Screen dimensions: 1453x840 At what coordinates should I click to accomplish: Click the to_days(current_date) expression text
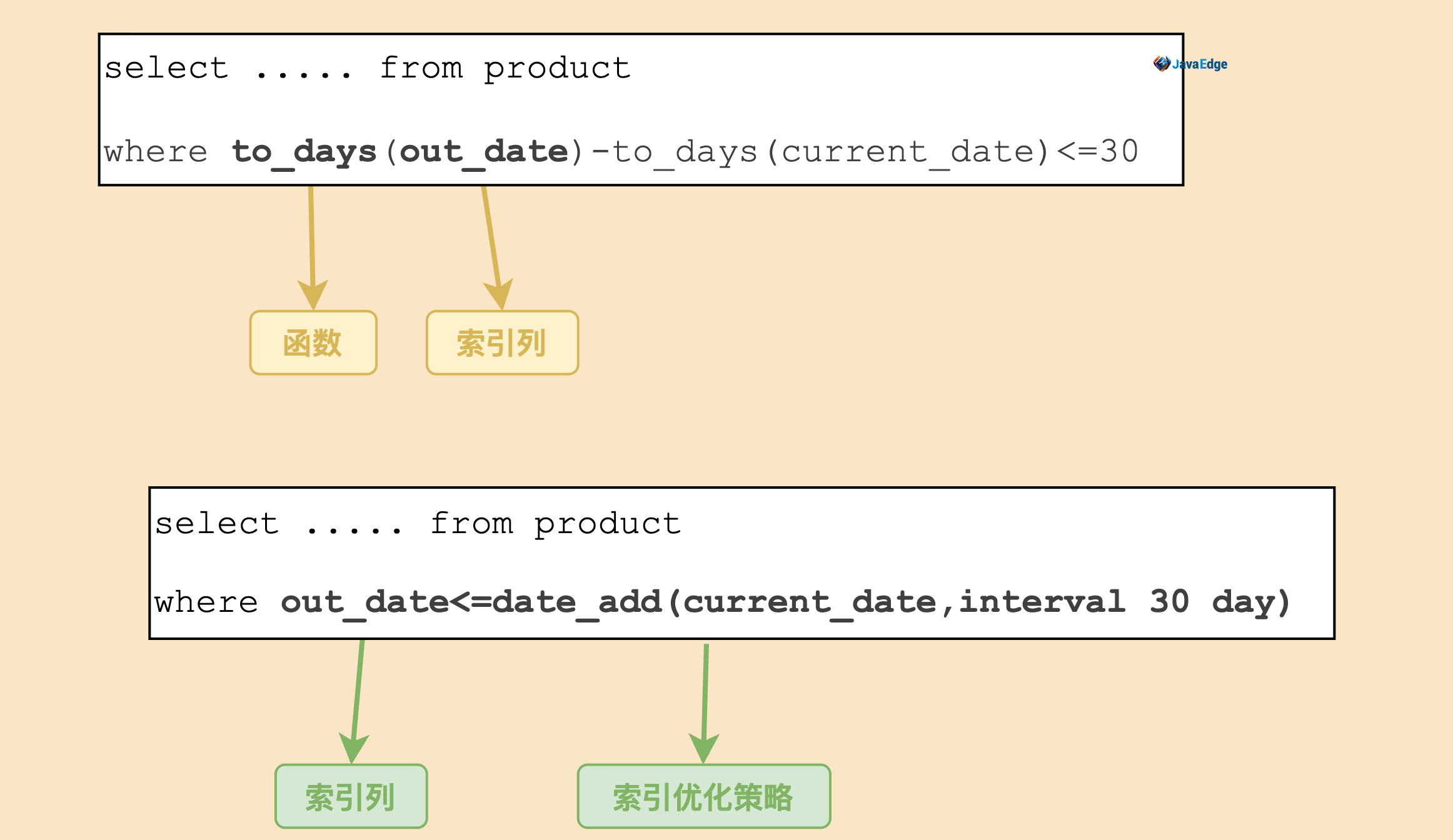tap(830, 152)
